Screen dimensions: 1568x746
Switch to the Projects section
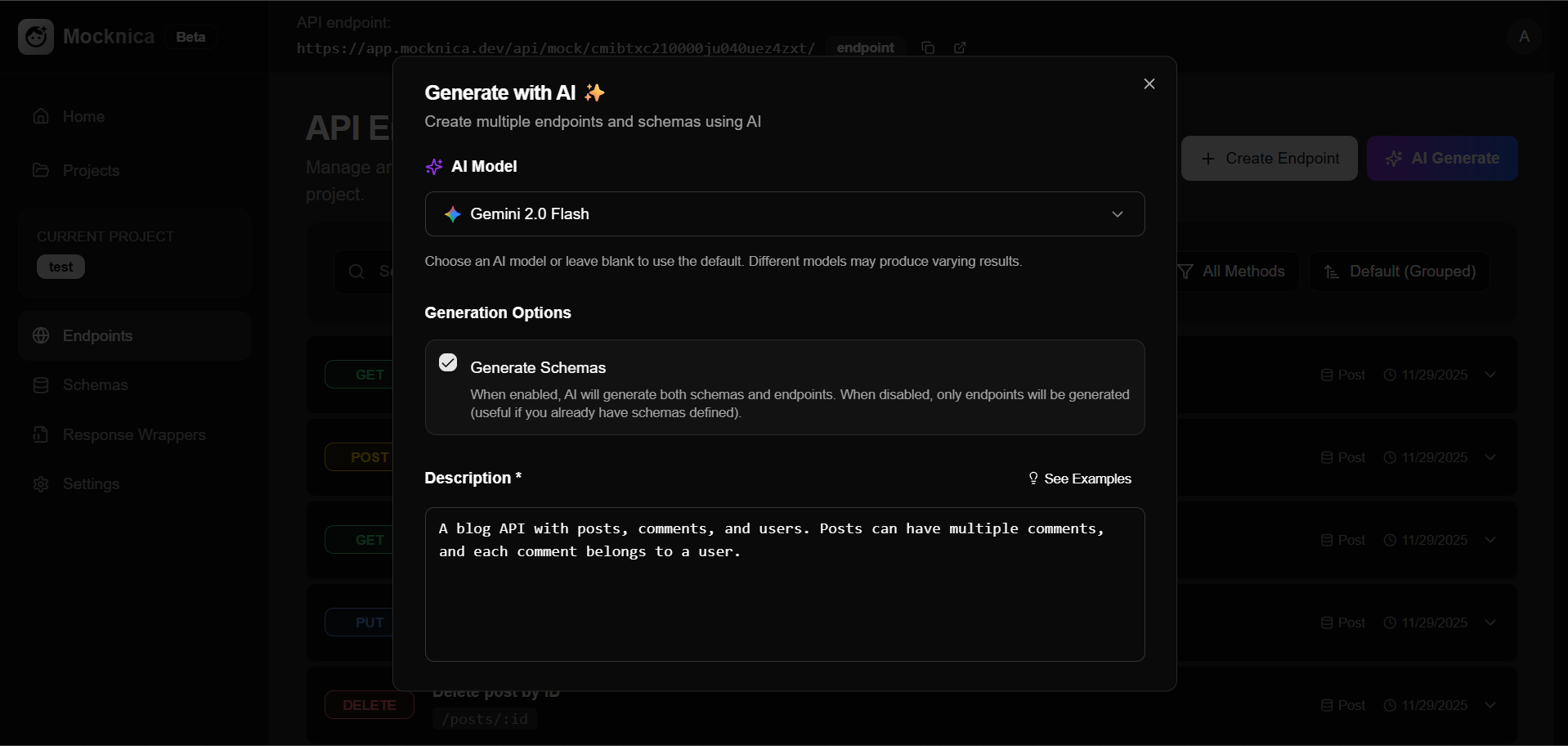(x=90, y=170)
